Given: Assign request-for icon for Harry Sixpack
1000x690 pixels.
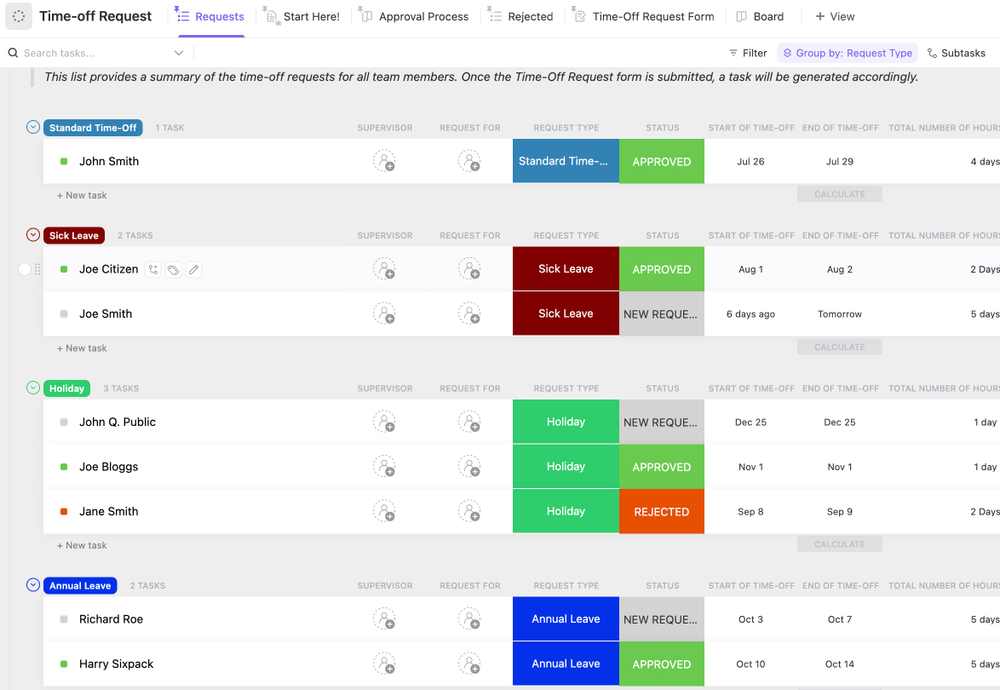Looking at the screenshot, I should (469, 664).
